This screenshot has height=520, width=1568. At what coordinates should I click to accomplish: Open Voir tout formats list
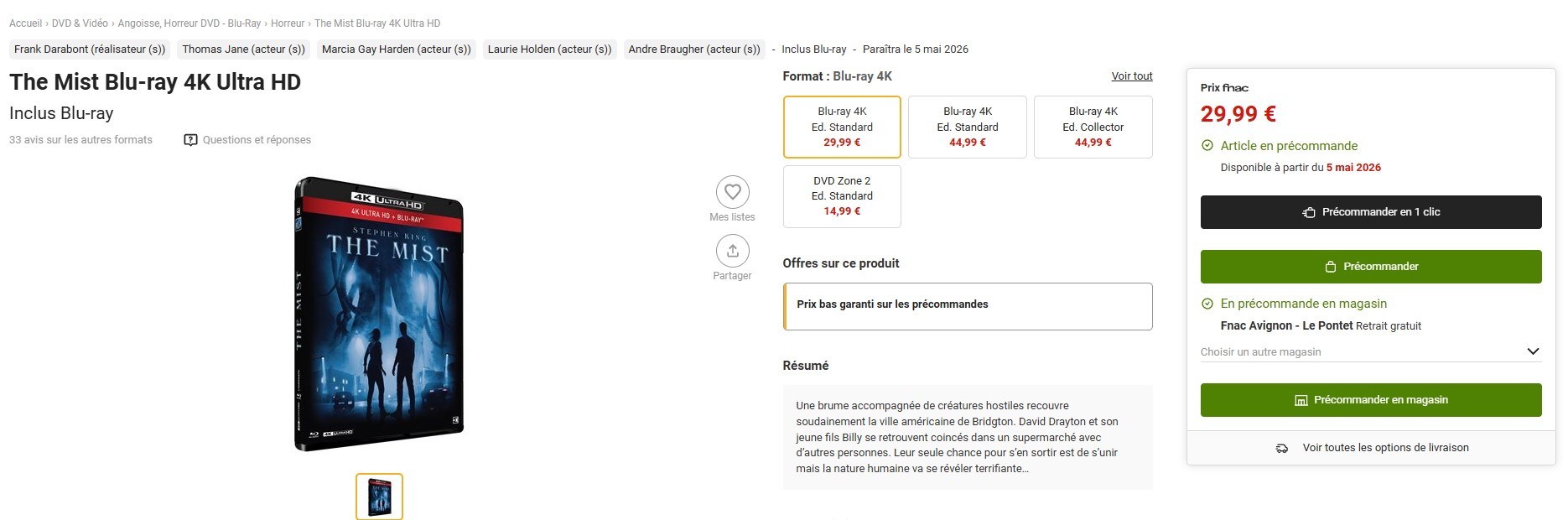[1132, 76]
